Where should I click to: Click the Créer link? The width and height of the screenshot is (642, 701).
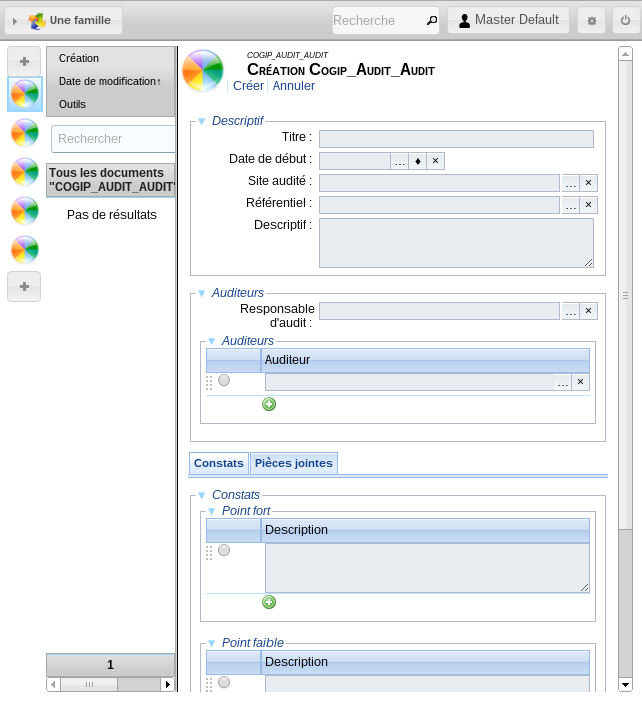248,86
